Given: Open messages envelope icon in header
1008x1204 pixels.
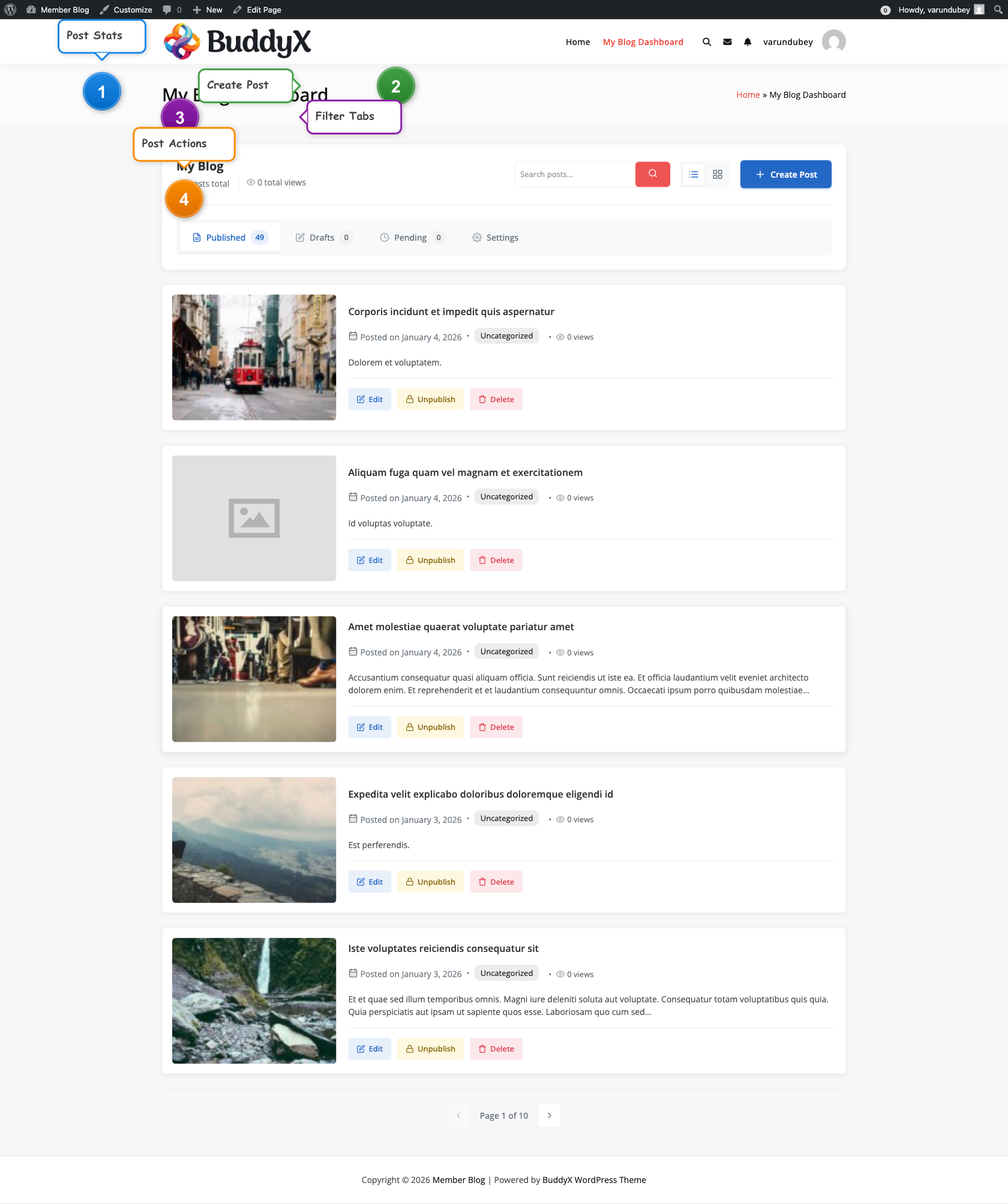Looking at the screenshot, I should (727, 41).
